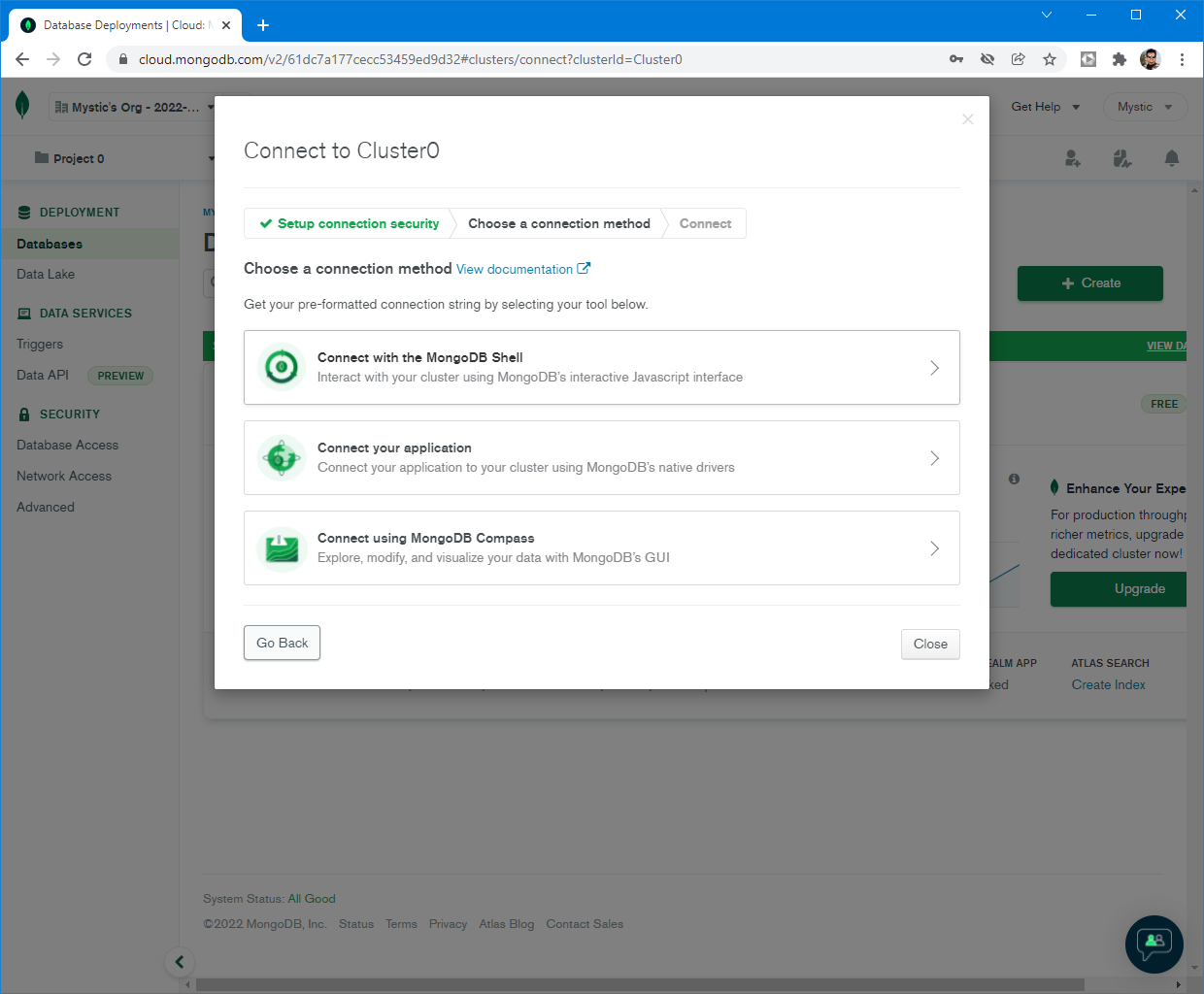The image size is (1204, 994).
Task: Click the VIEW DA link in the green banner
Action: tap(1166, 346)
